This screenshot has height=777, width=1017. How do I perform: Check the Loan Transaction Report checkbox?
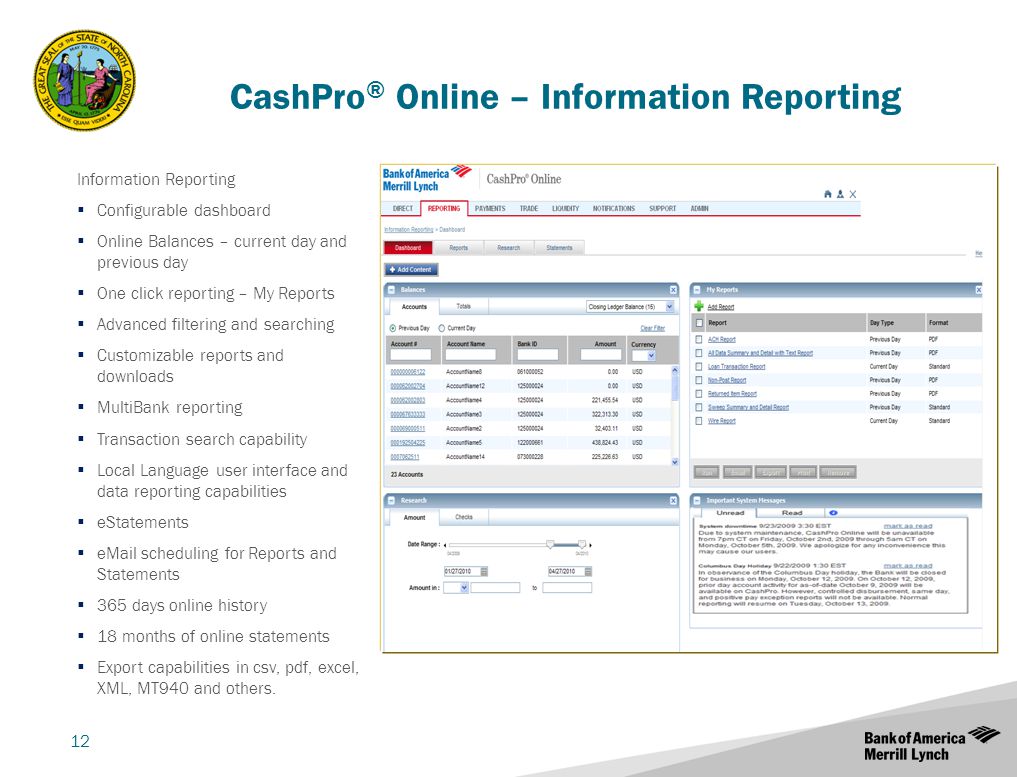(x=699, y=366)
